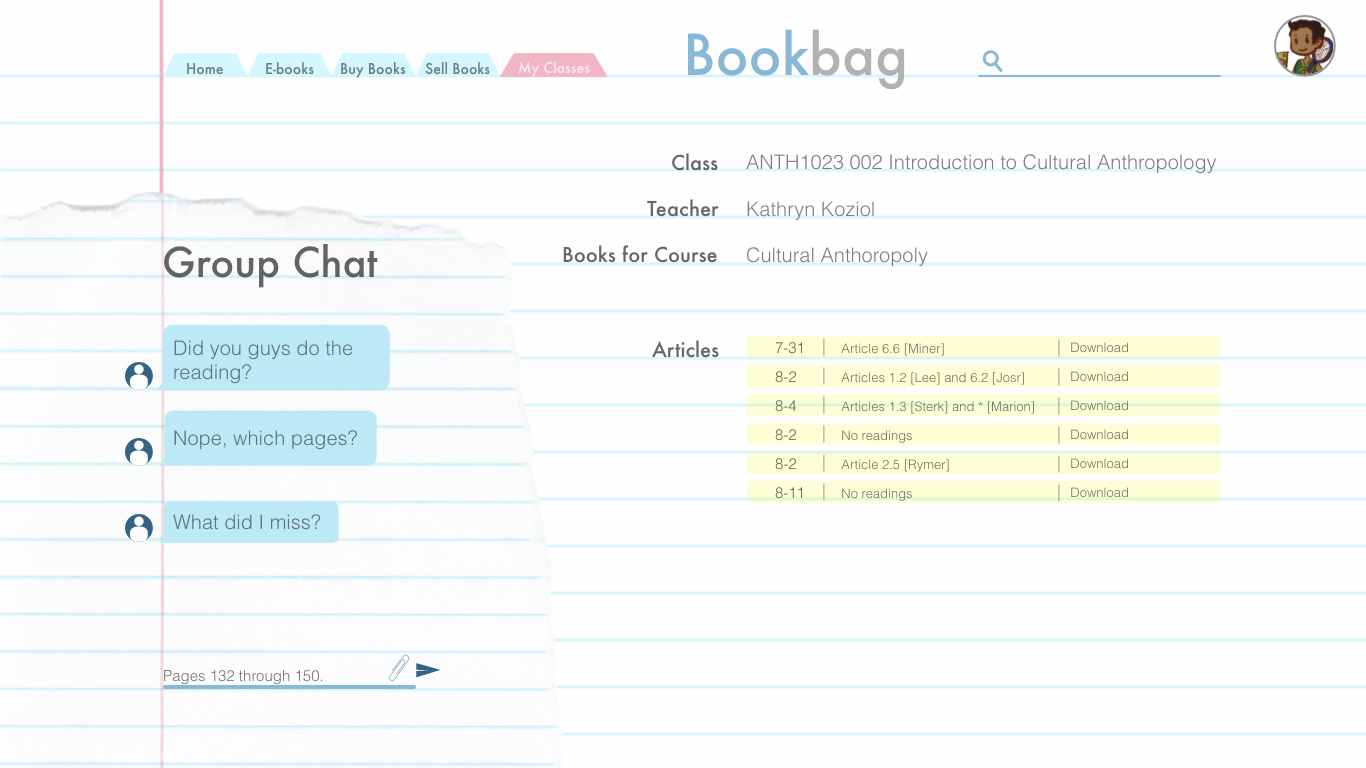Select the pencil edit icon near message box

click(x=399, y=669)
